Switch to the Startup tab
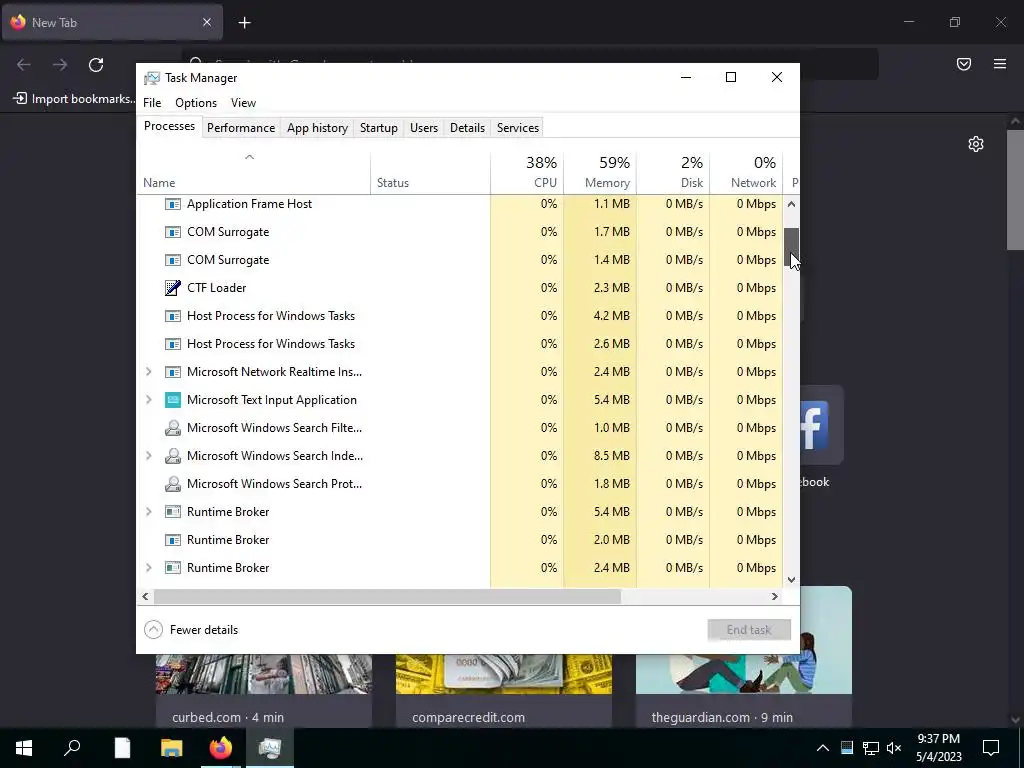 [379, 128]
